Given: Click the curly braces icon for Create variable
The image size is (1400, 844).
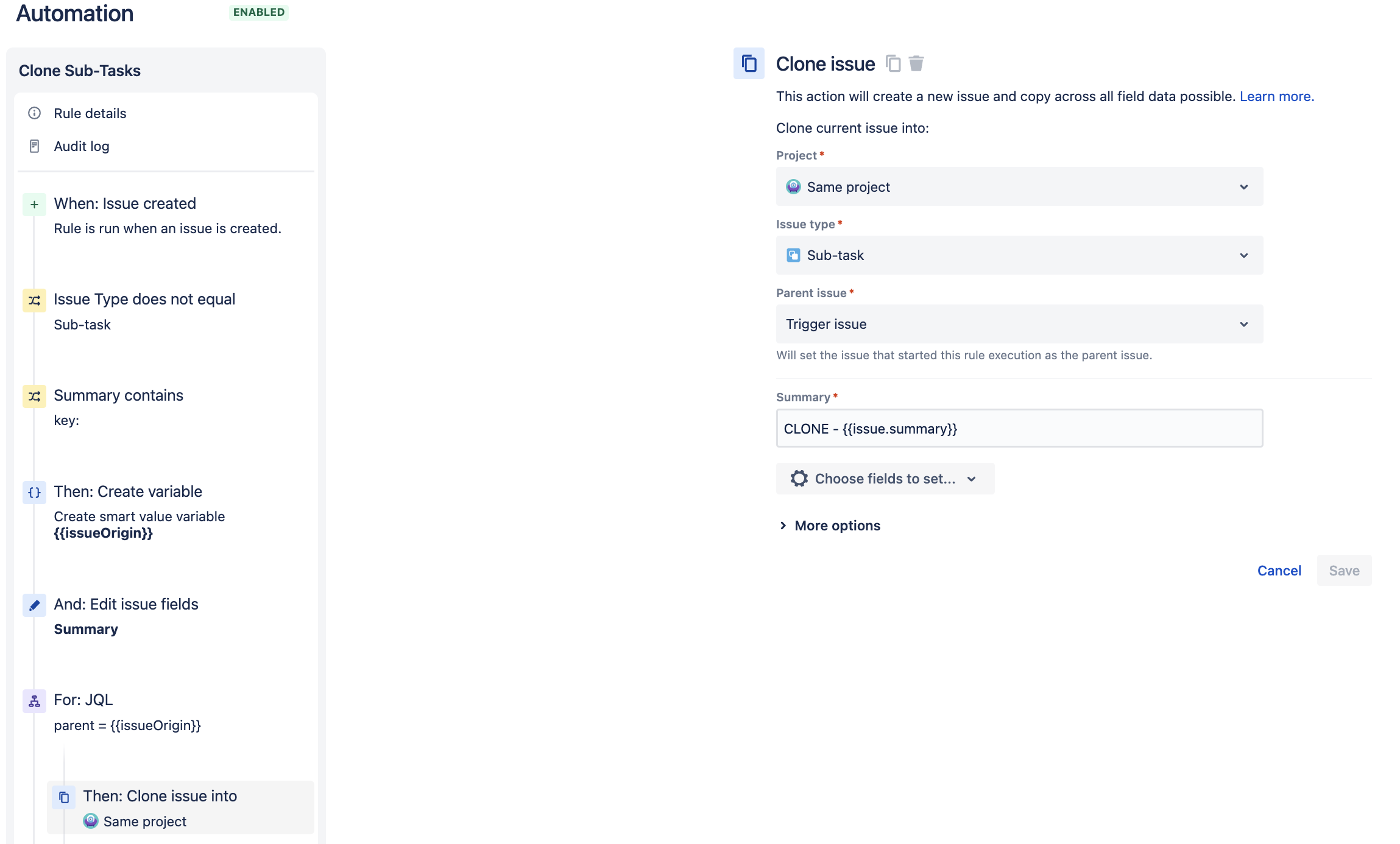Looking at the screenshot, I should (34, 493).
